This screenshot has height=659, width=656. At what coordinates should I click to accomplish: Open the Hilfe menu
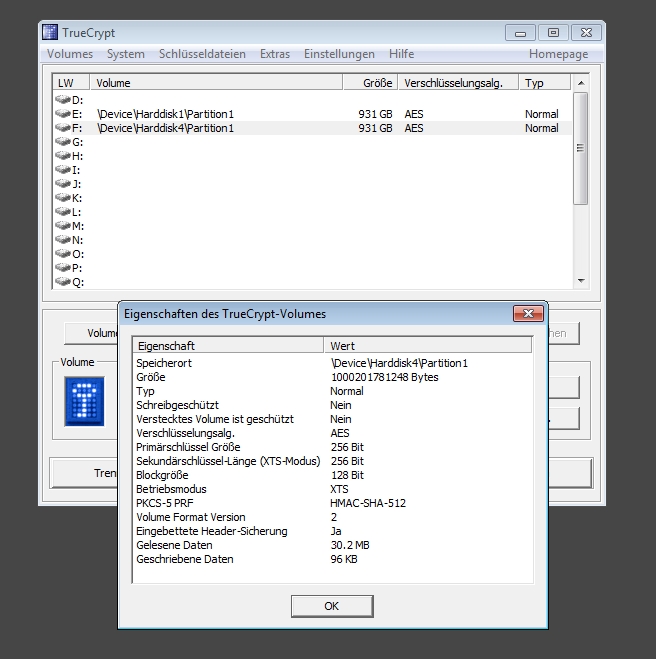(401, 54)
